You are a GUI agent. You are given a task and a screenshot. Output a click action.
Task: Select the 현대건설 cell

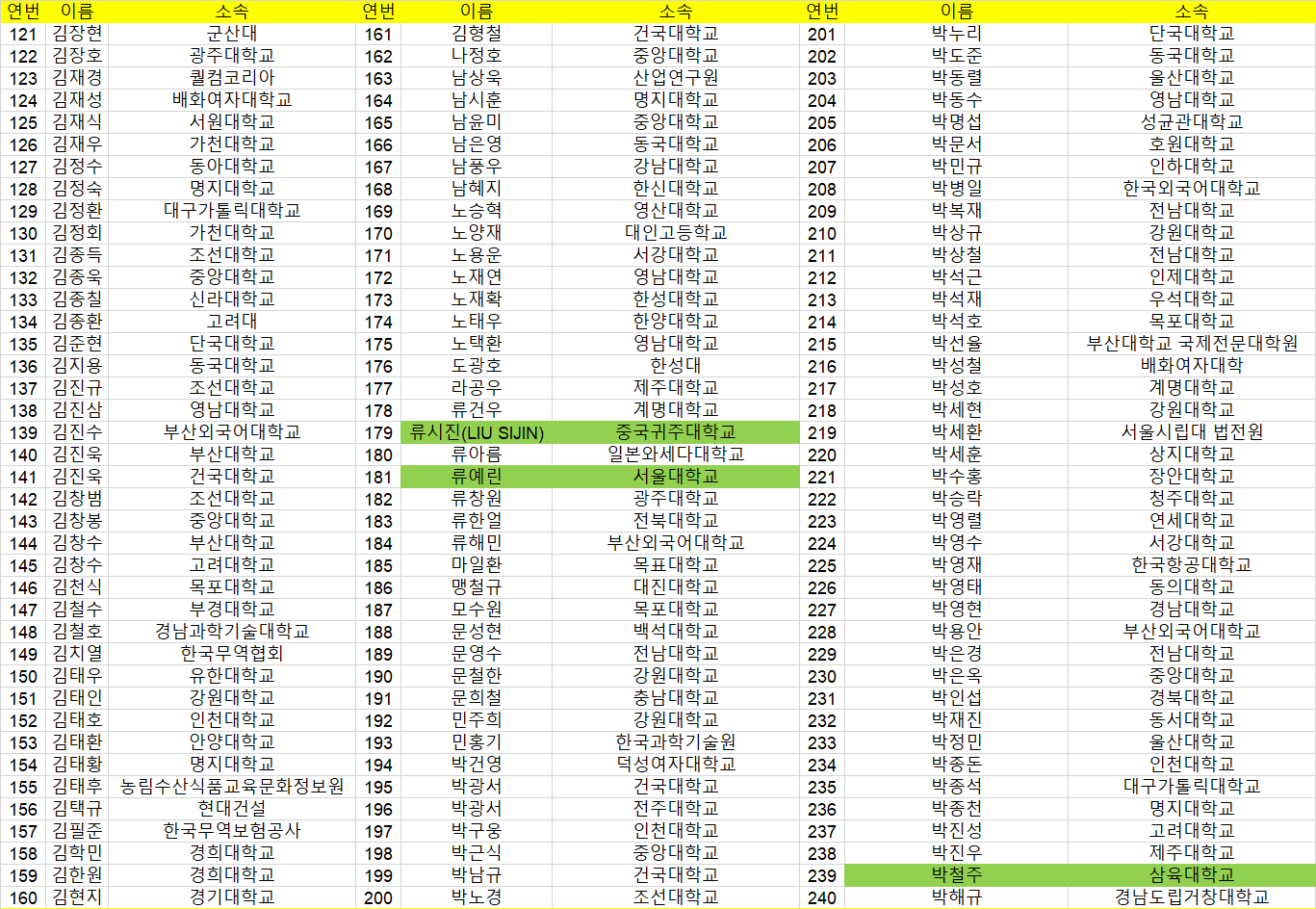[232, 809]
